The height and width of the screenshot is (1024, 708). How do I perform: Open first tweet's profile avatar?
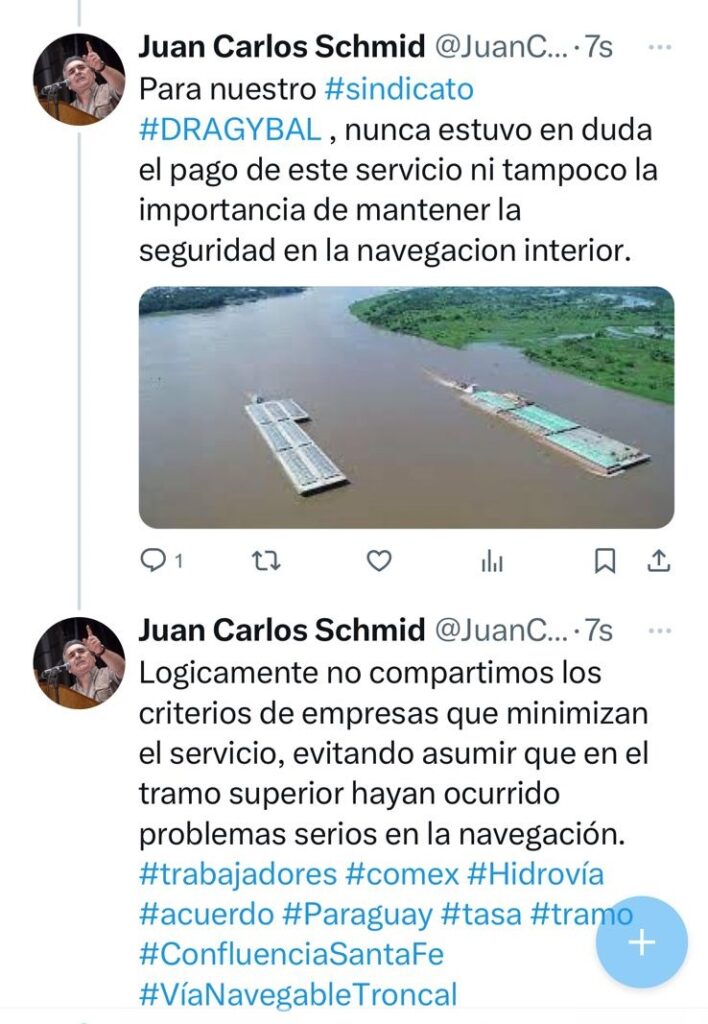(79, 80)
